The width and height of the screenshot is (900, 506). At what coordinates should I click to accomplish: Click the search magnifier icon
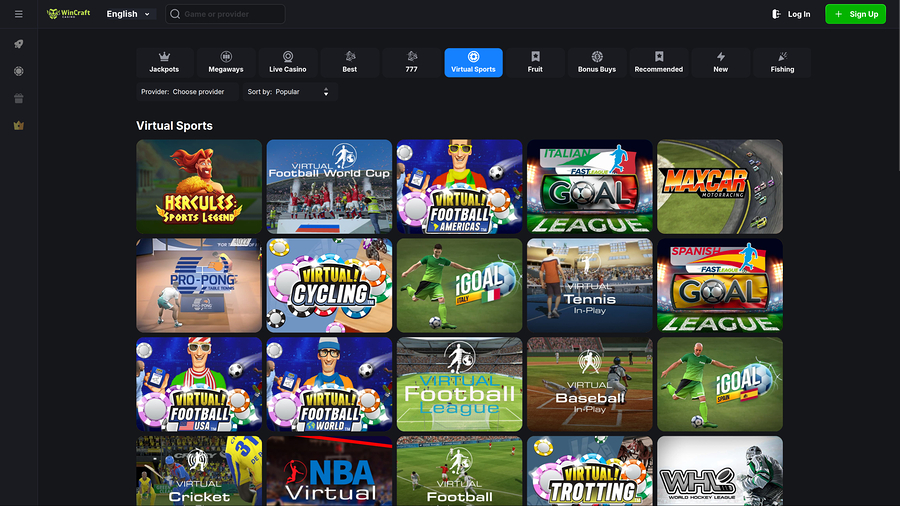pyautogui.click(x=175, y=14)
